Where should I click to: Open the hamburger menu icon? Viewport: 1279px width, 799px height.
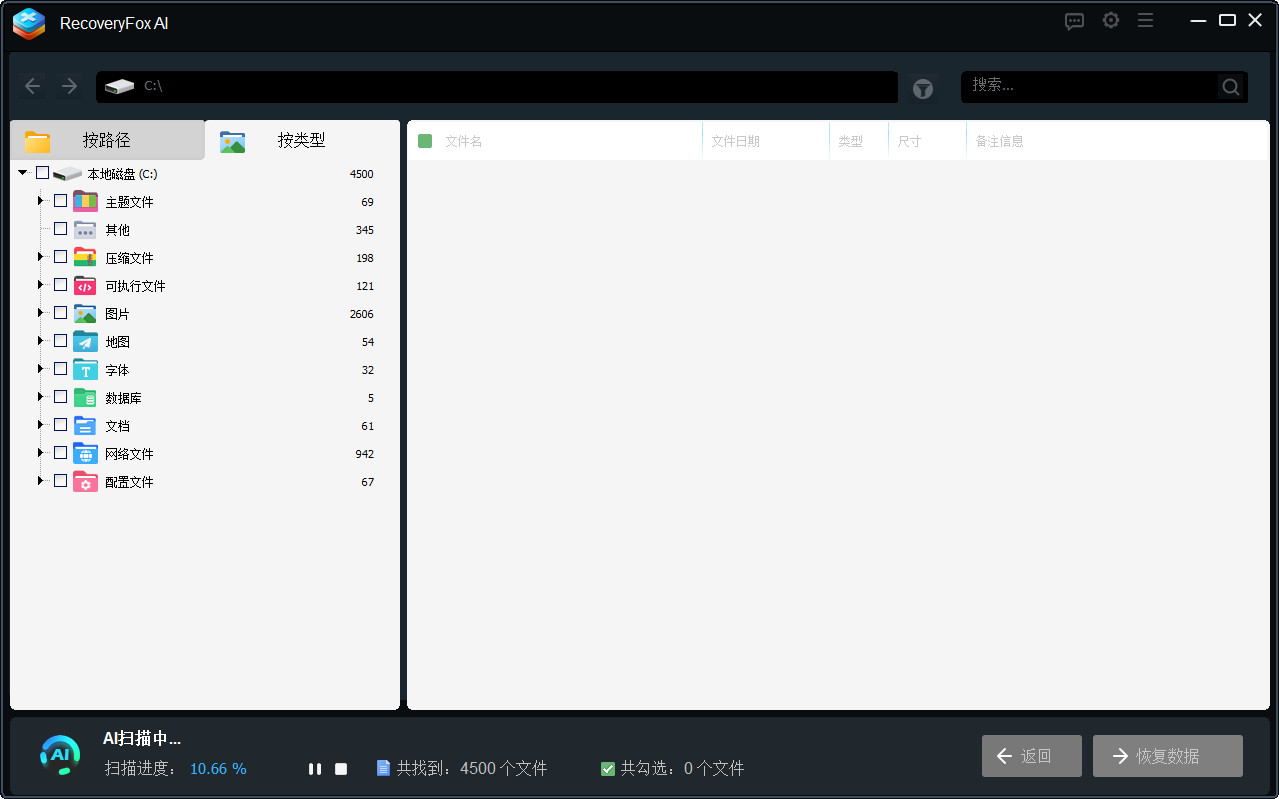[x=1145, y=20]
